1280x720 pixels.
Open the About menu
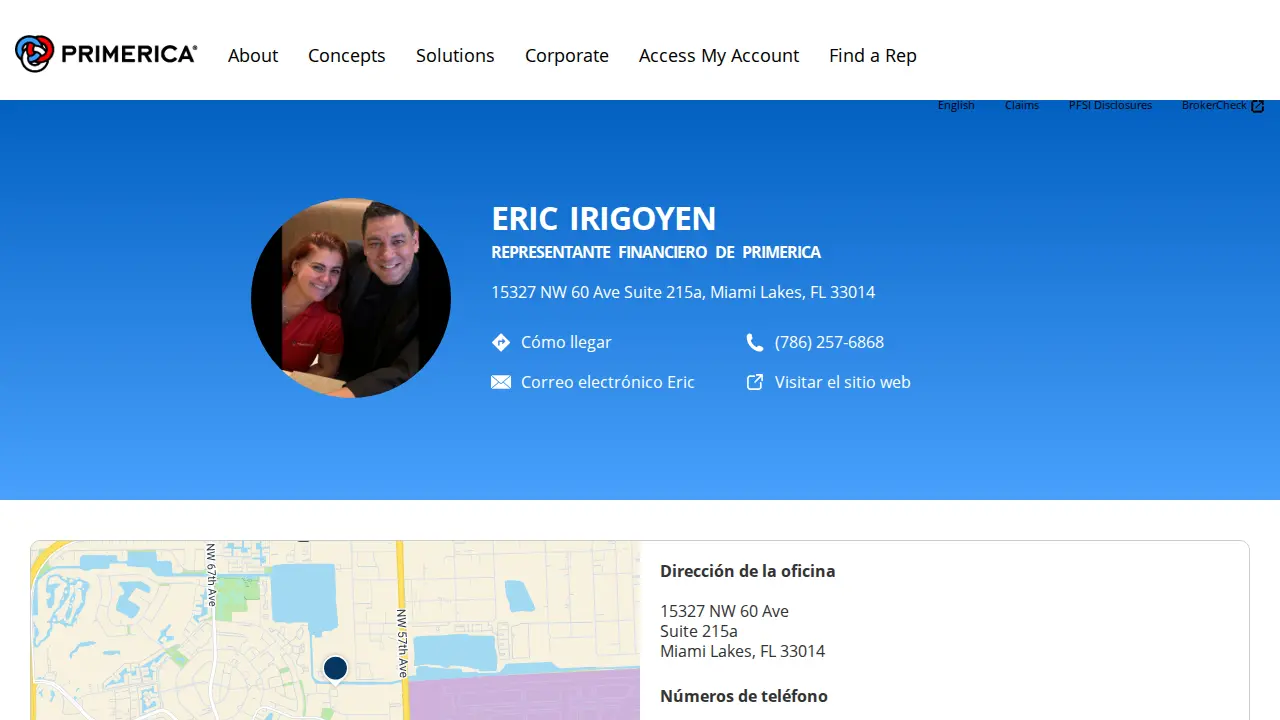pyautogui.click(x=253, y=55)
